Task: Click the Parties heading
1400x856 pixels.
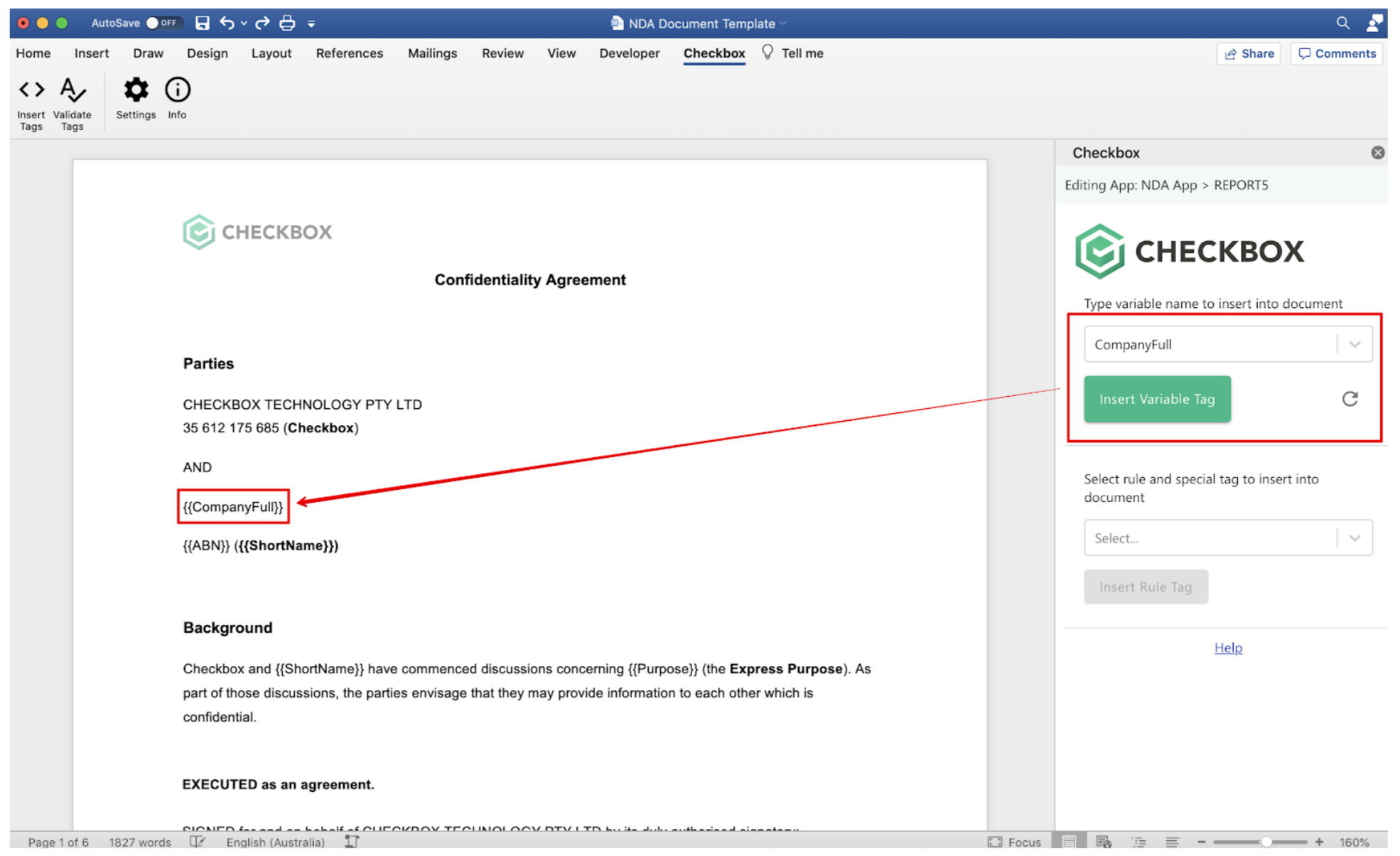Action: point(208,363)
